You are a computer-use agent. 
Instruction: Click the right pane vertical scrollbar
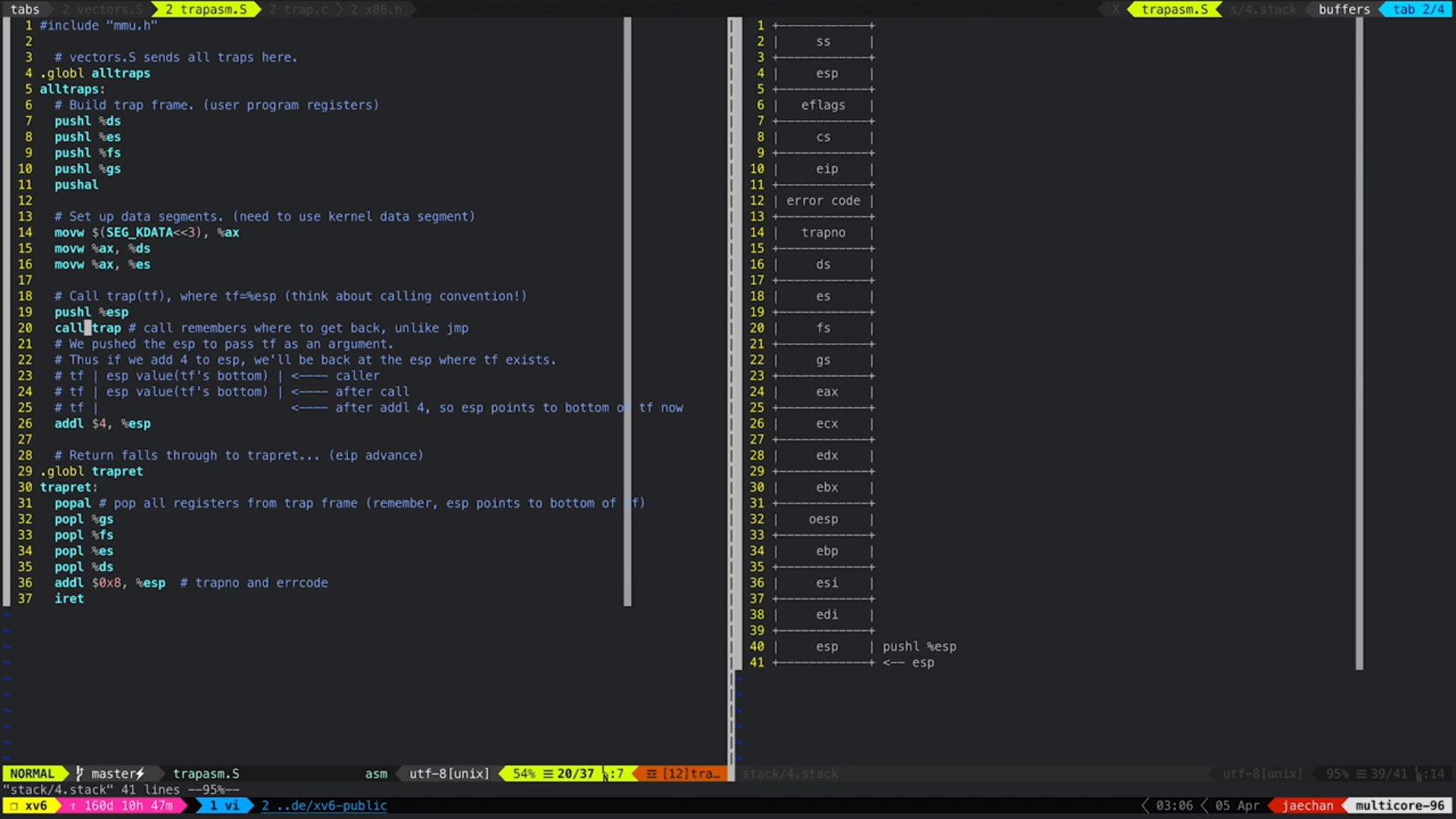(x=1359, y=341)
